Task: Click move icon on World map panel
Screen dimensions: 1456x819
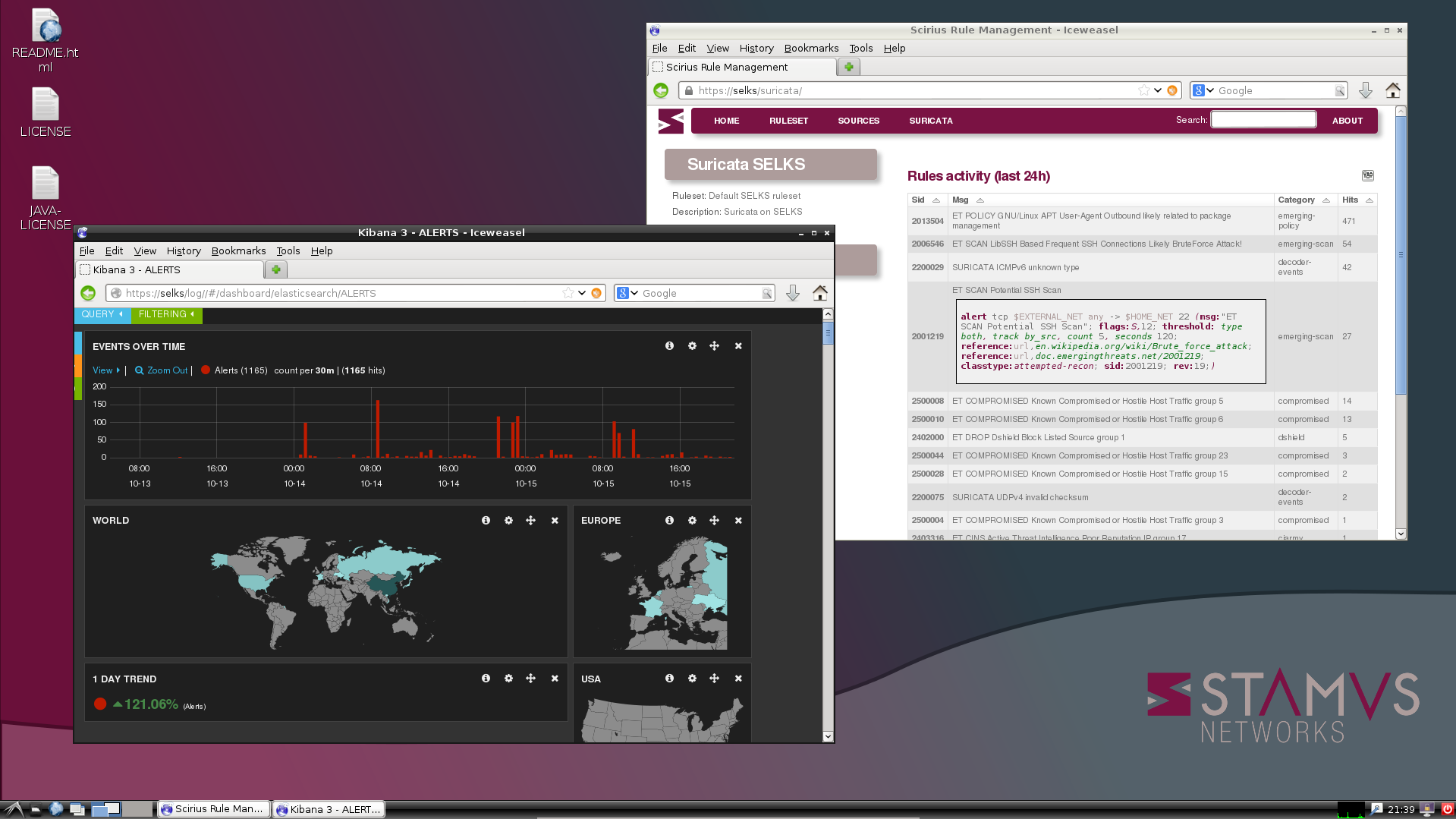Action: click(x=530, y=521)
